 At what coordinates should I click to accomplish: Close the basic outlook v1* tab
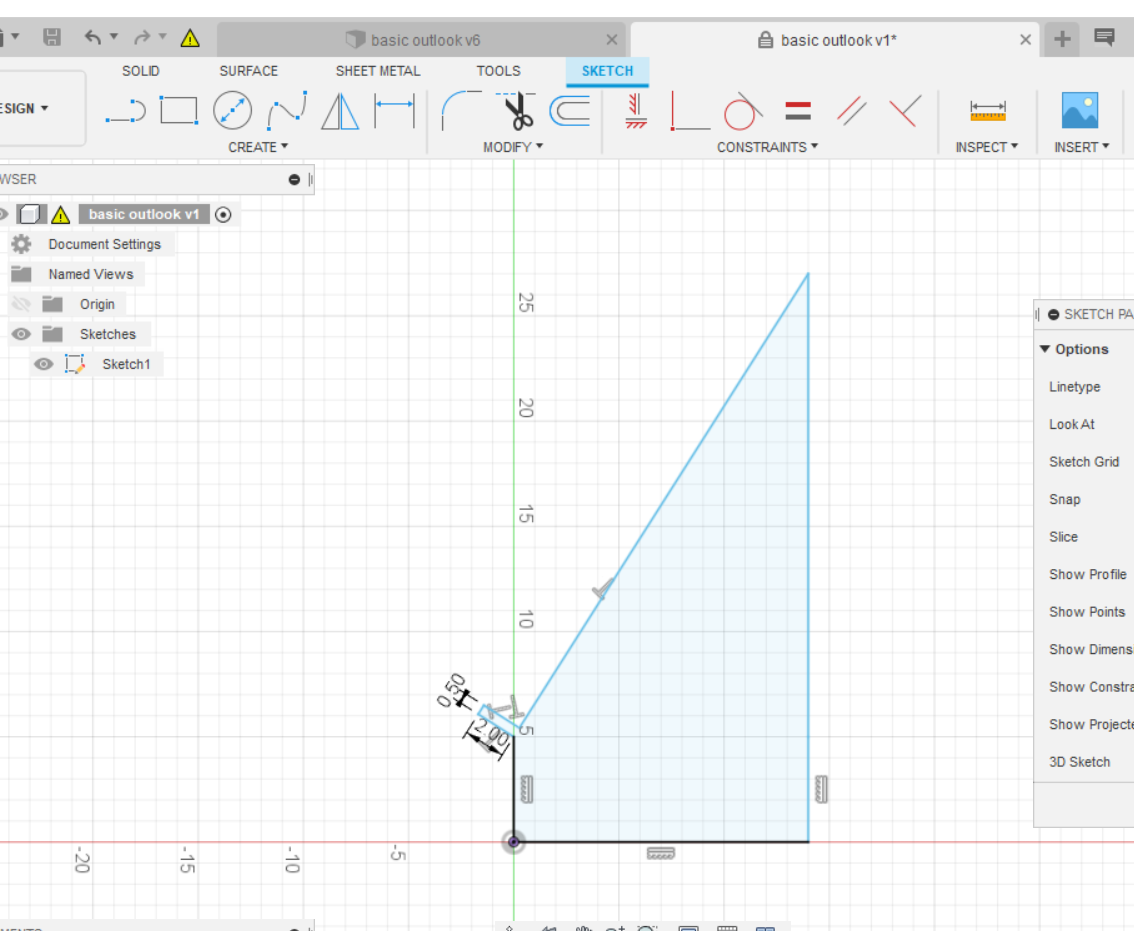coord(1026,40)
